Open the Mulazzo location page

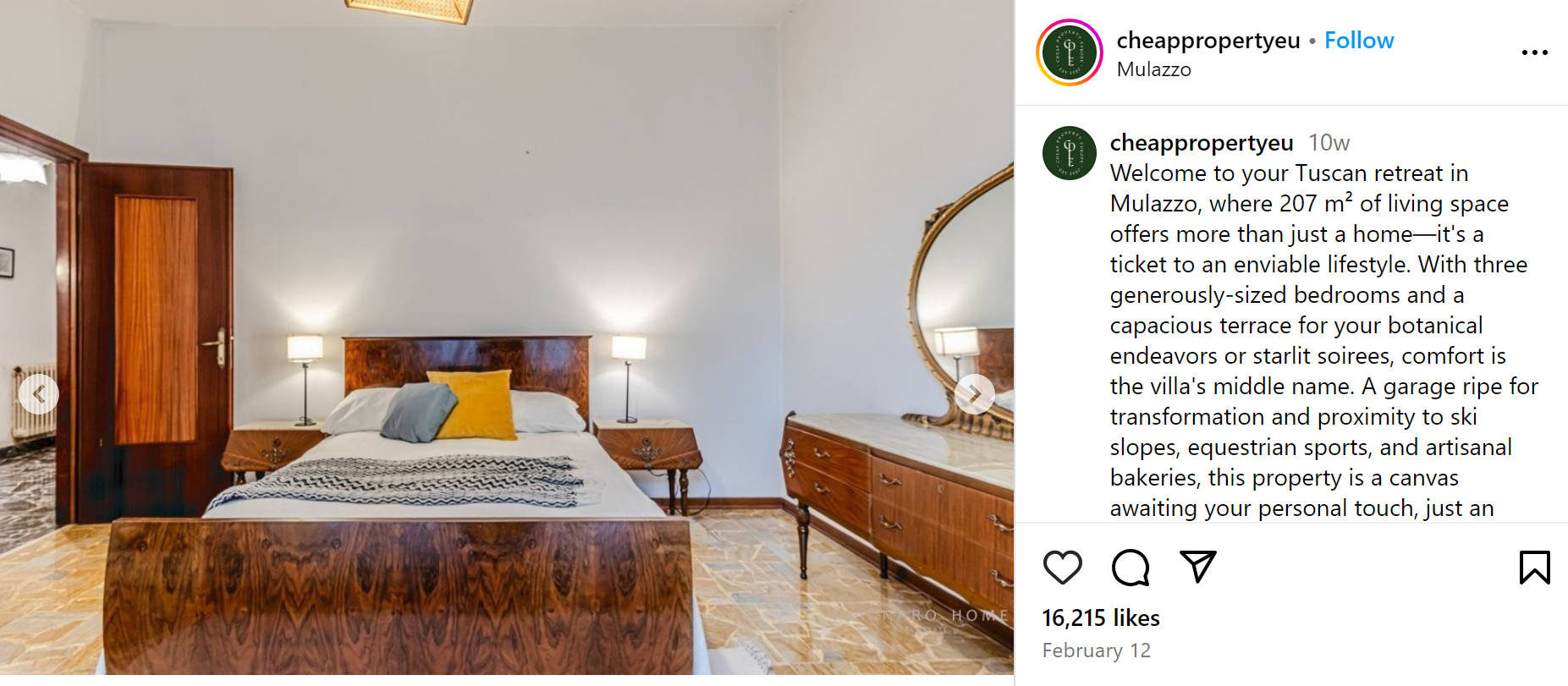click(x=1153, y=69)
